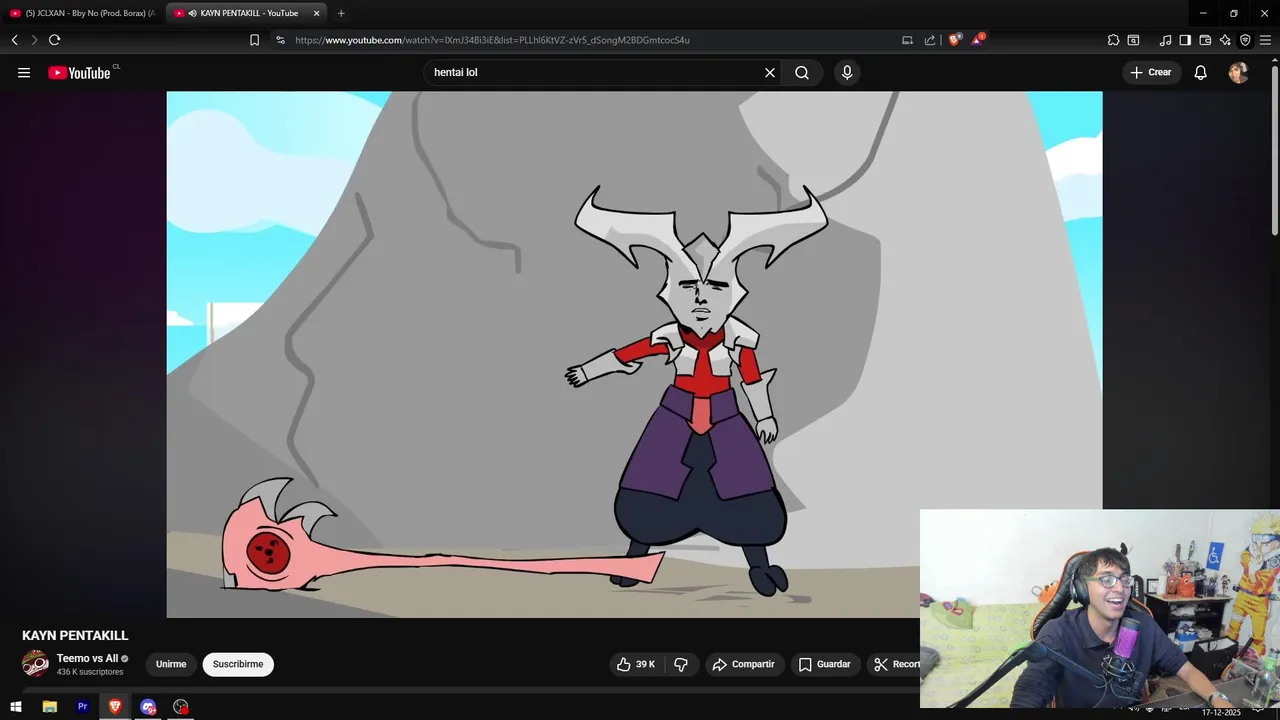Open YouTube notifications bell
The height and width of the screenshot is (720, 1280).
[x=1201, y=72]
